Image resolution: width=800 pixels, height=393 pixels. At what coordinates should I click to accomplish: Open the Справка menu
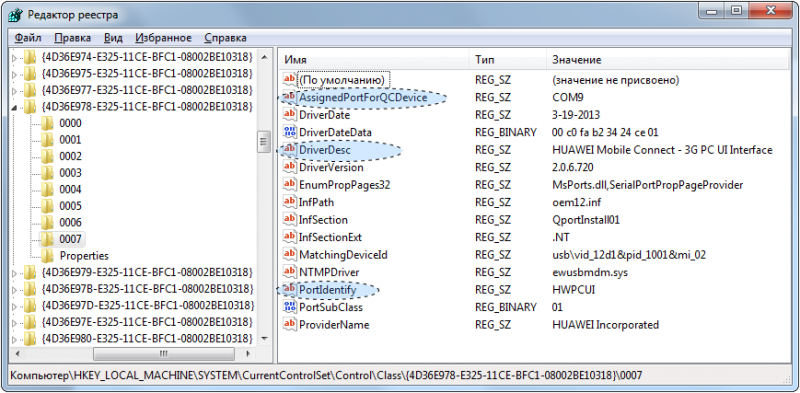[225, 38]
